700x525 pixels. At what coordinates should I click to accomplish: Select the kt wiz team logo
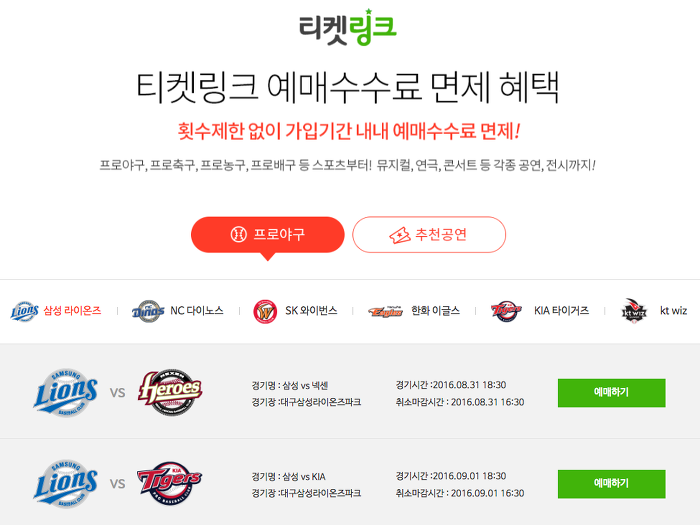point(634,311)
